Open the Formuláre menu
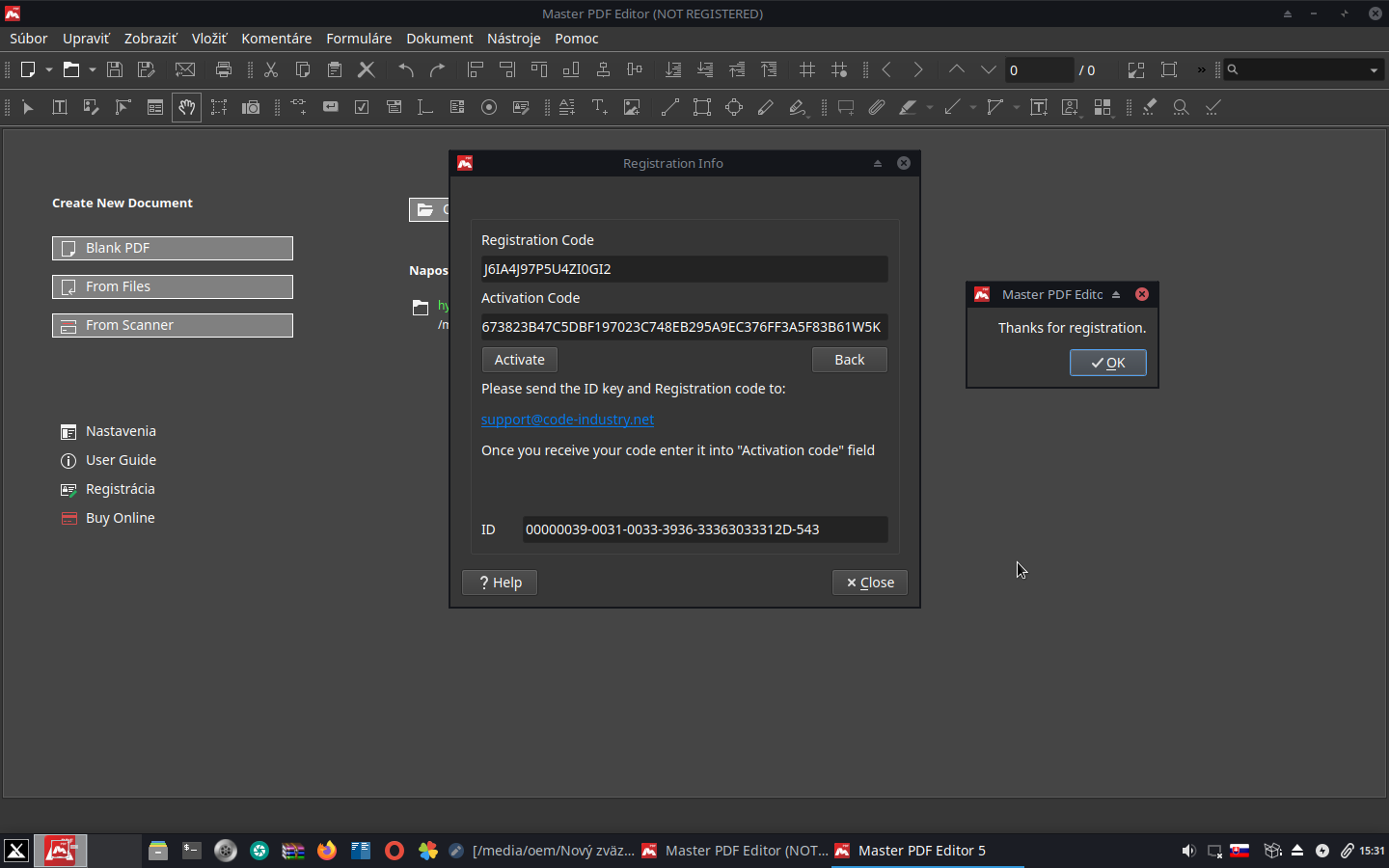 tap(359, 39)
